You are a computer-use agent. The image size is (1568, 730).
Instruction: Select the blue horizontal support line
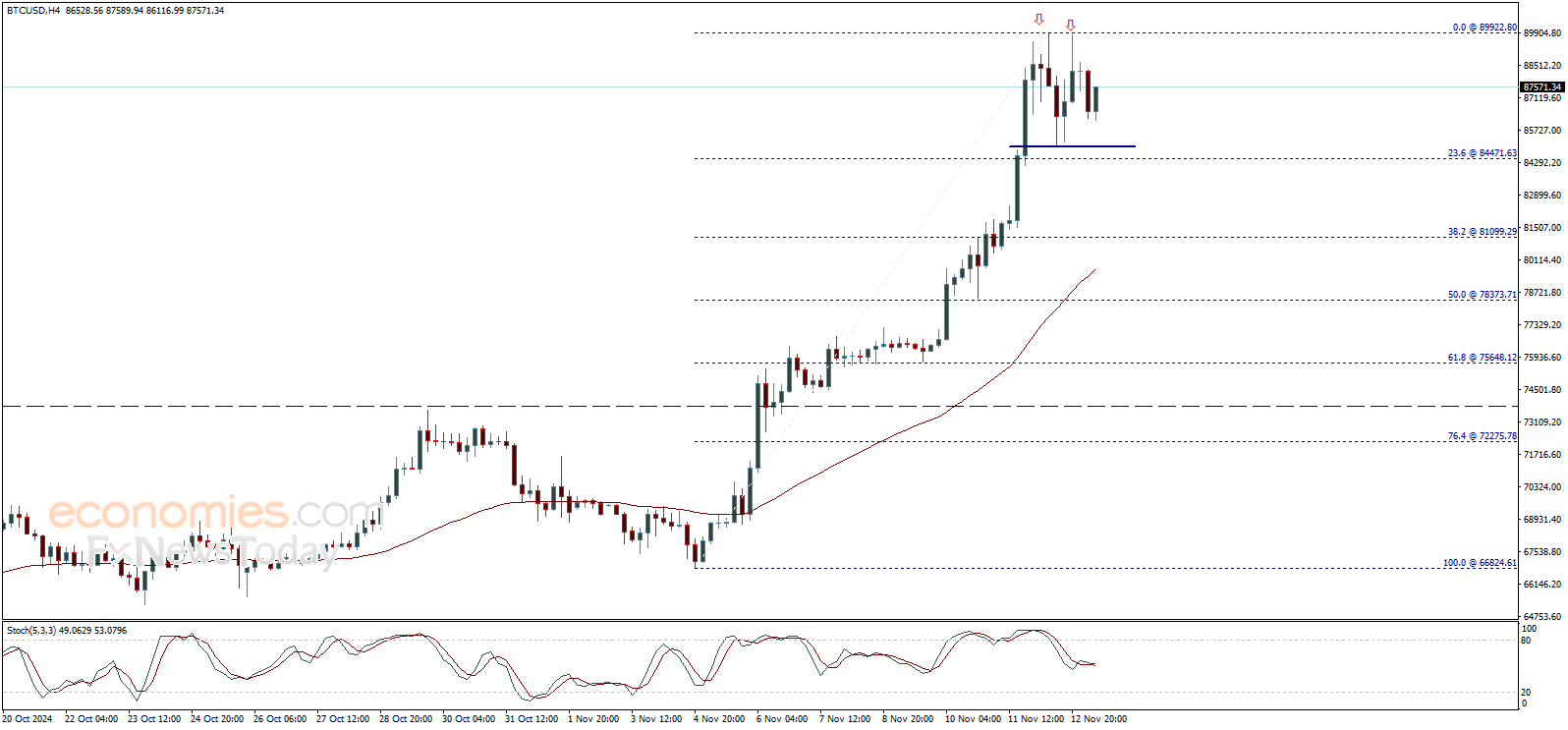tap(1072, 146)
